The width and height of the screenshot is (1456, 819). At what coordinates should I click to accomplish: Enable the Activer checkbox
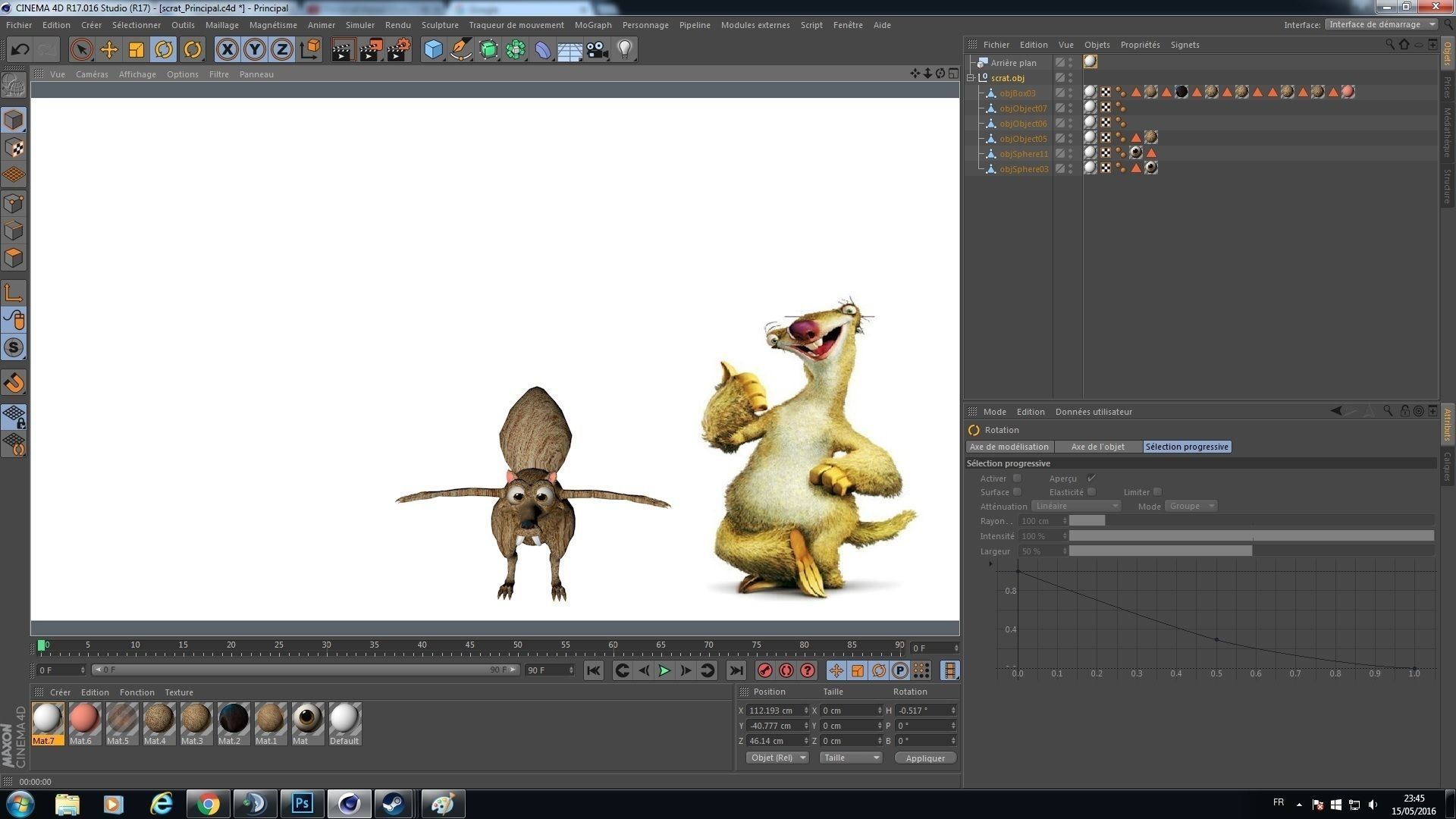(1017, 479)
